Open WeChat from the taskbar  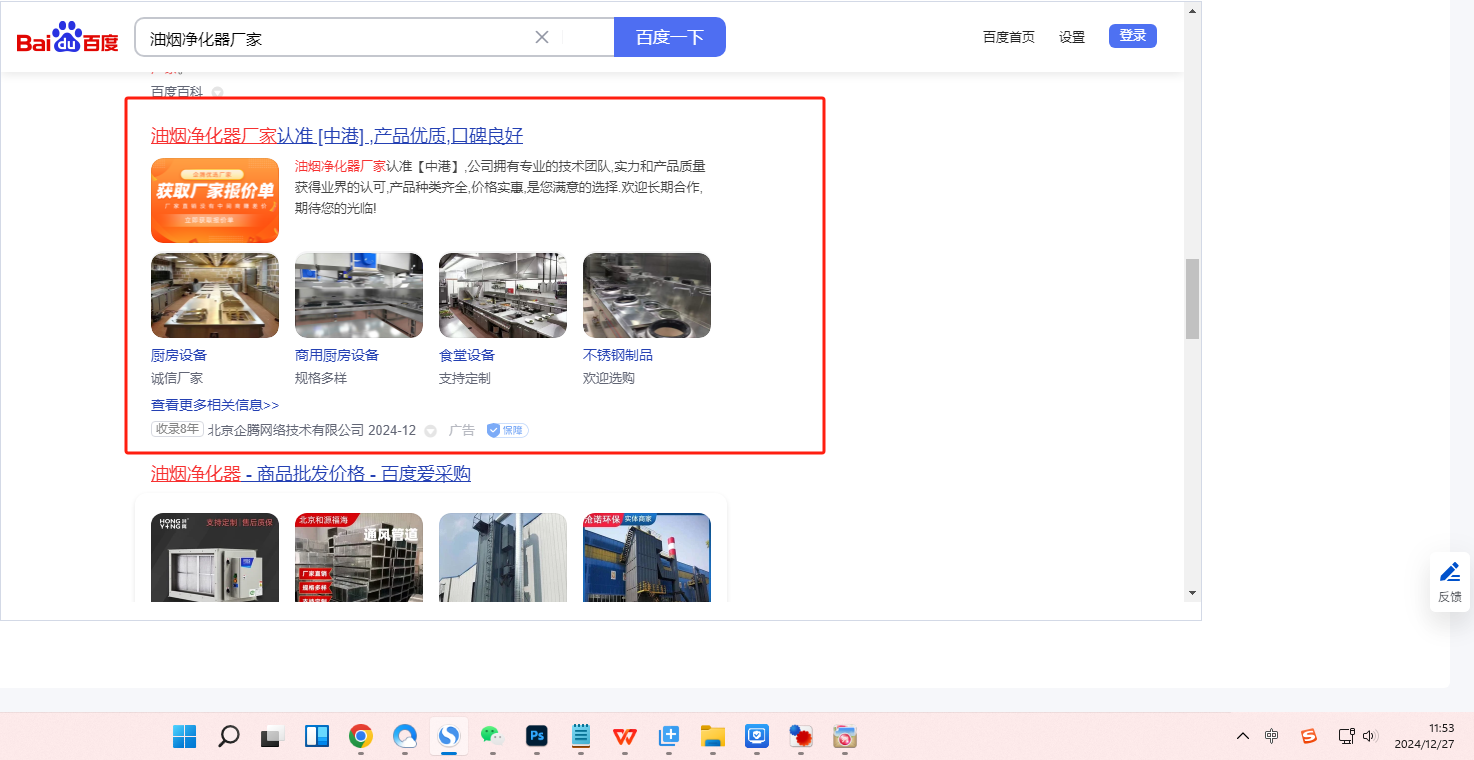(x=493, y=737)
